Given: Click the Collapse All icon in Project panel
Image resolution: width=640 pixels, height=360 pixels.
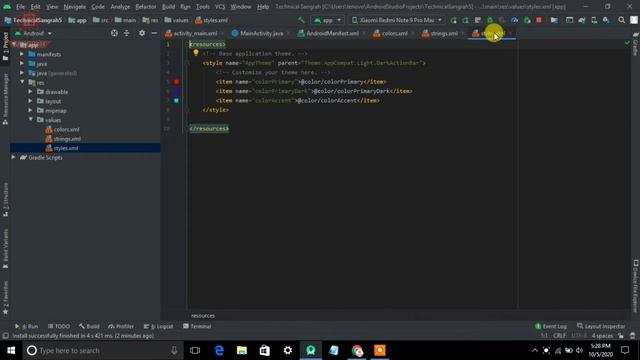Looking at the screenshot, I should tap(127, 33).
